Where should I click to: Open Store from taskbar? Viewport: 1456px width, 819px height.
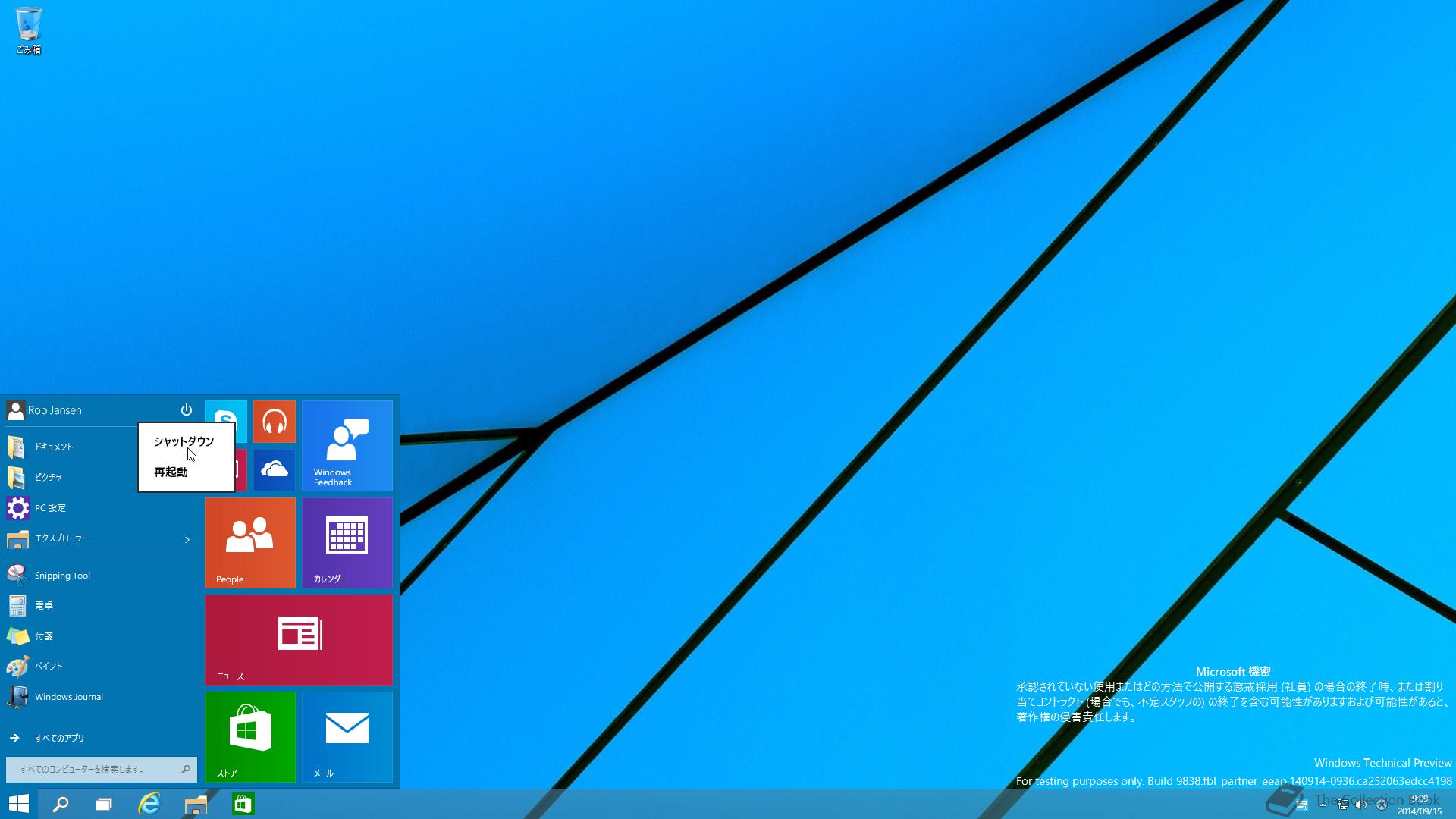pos(243,804)
